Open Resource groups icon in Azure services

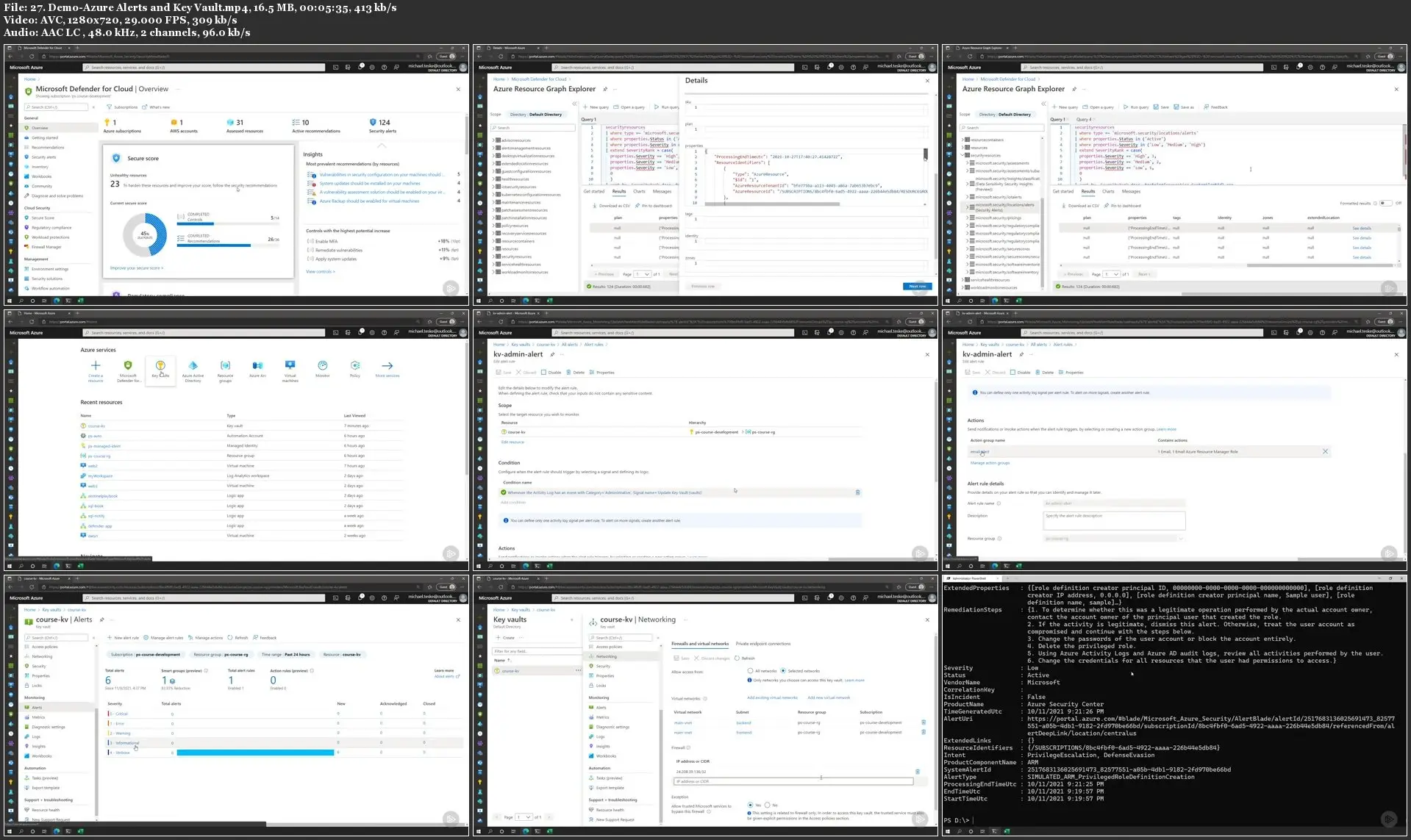click(x=225, y=365)
